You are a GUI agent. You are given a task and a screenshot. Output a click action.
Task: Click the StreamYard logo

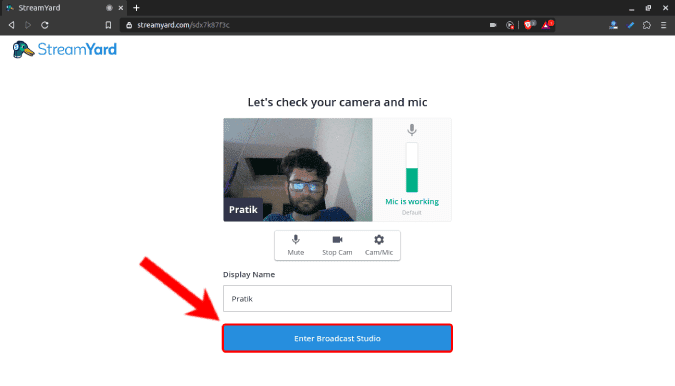(x=65, y=49)
